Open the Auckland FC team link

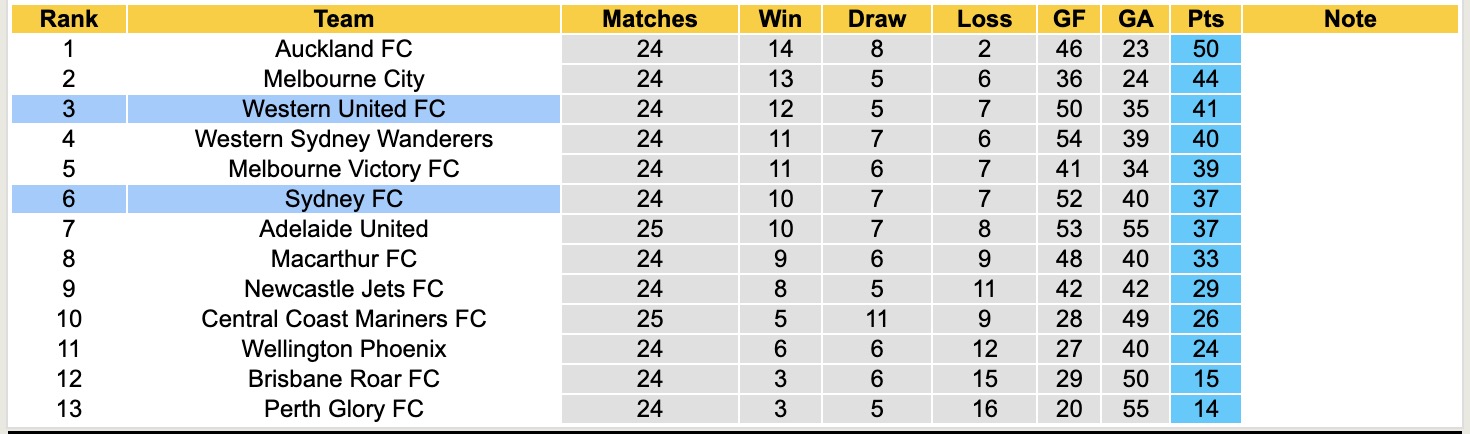(343, 49)
